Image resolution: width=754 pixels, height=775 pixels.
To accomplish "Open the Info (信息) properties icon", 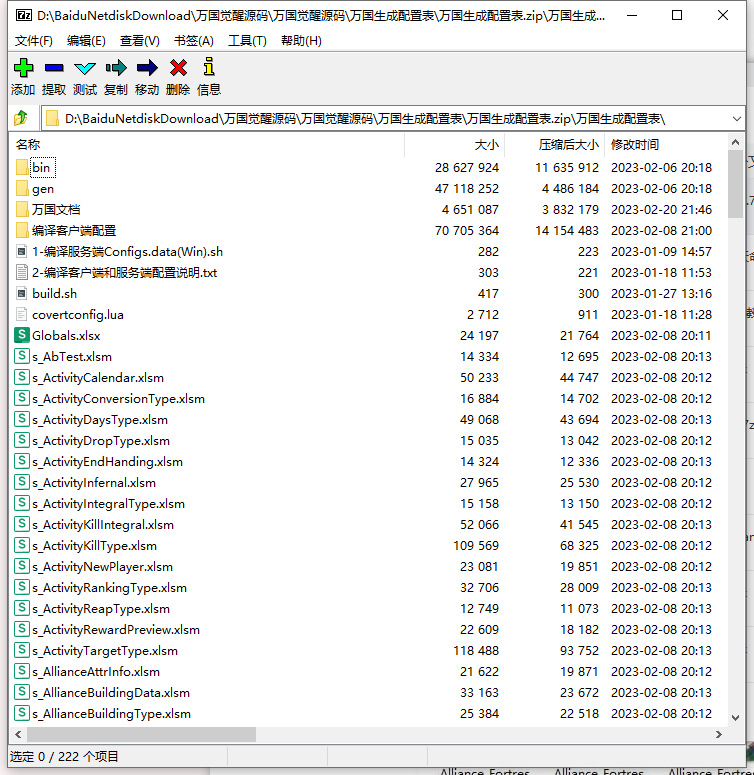I will pos(209,68).
